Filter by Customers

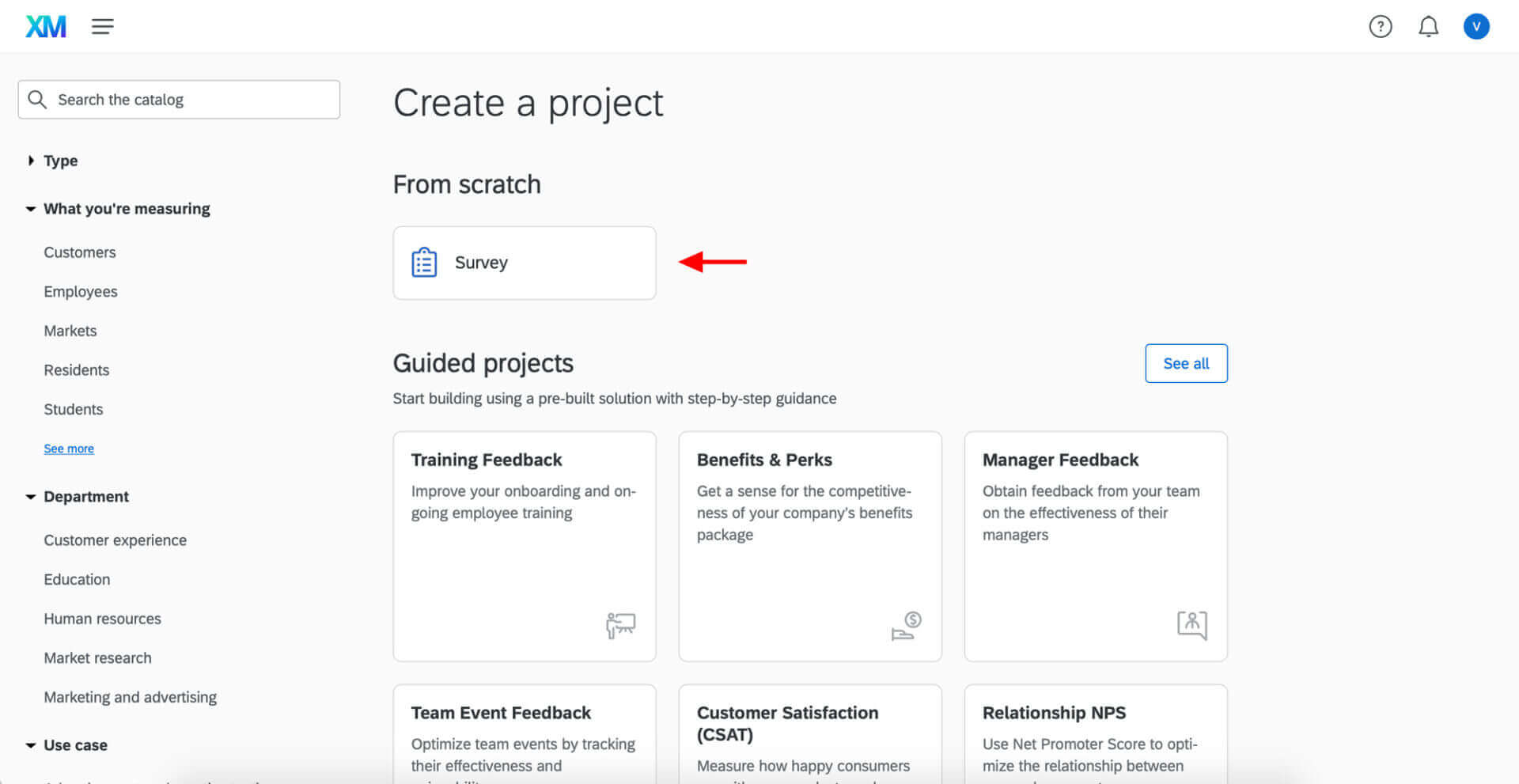coord(80,252)
